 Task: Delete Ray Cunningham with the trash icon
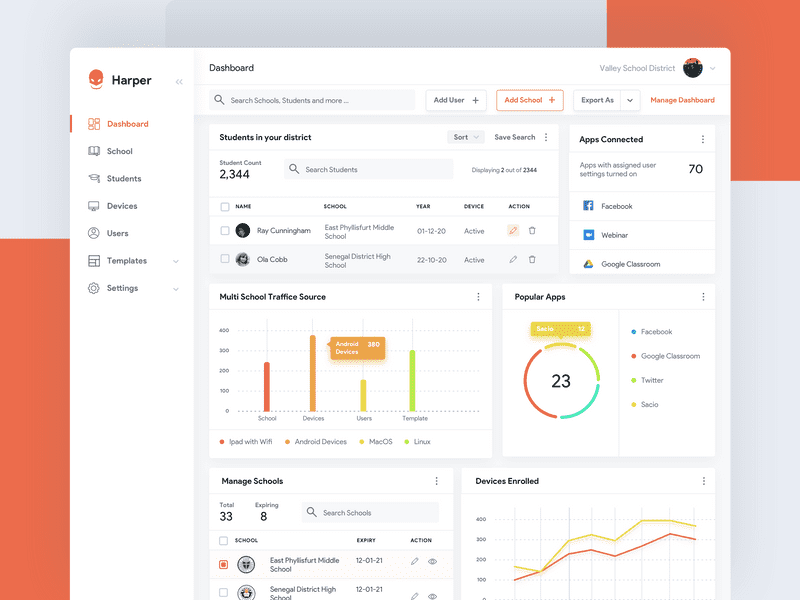click(x=532, y=231)
